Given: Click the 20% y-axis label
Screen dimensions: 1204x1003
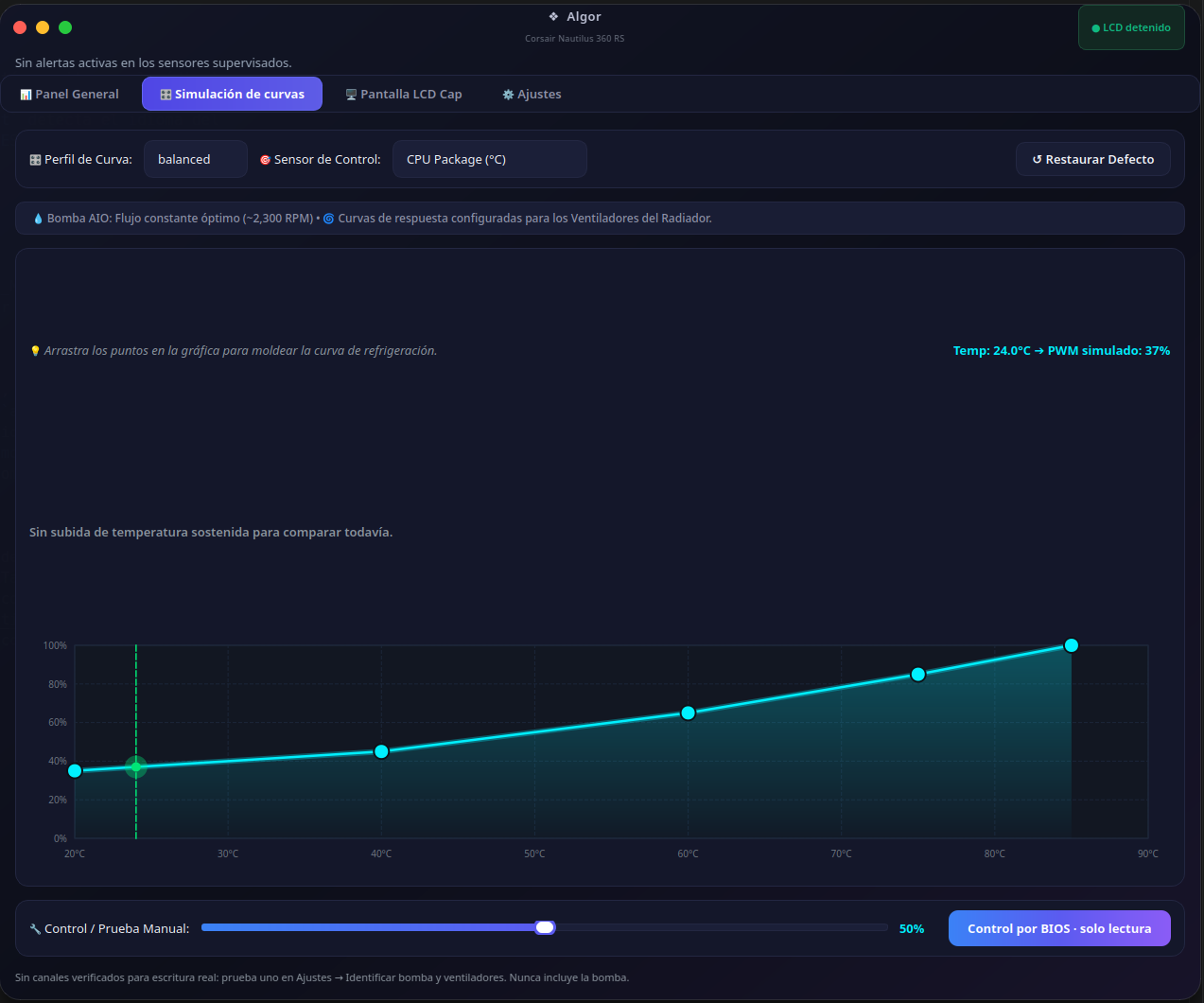Looking at the screenshot, I should [x=58, y=800].
